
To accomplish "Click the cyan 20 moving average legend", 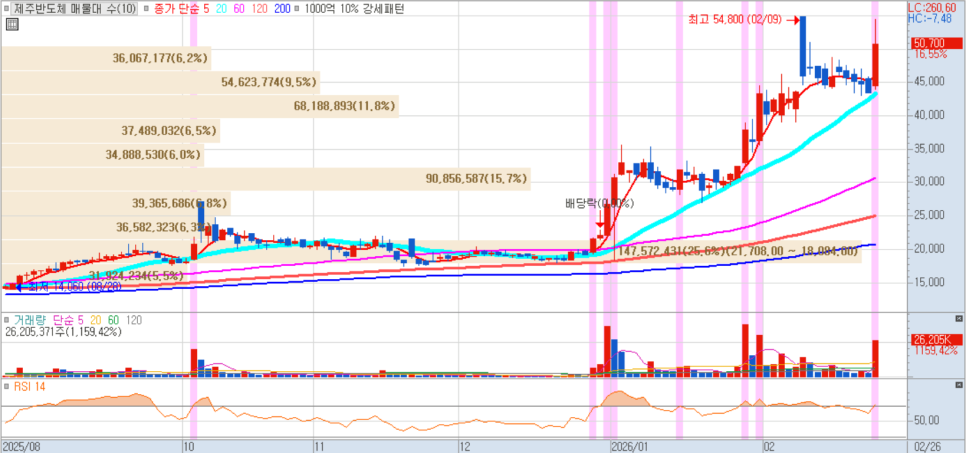I will click(x=221, y=9).
